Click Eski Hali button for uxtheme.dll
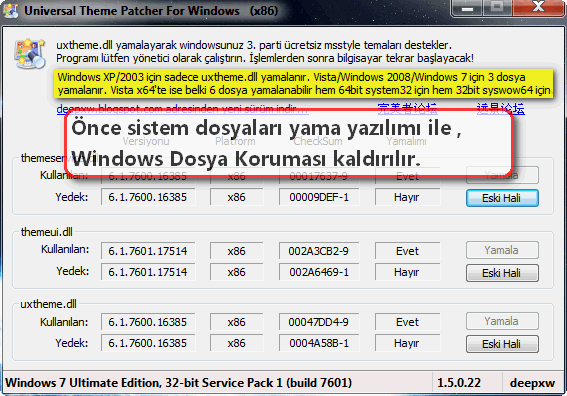Viewport: 567px width, 396px height. tap(502, 344)
